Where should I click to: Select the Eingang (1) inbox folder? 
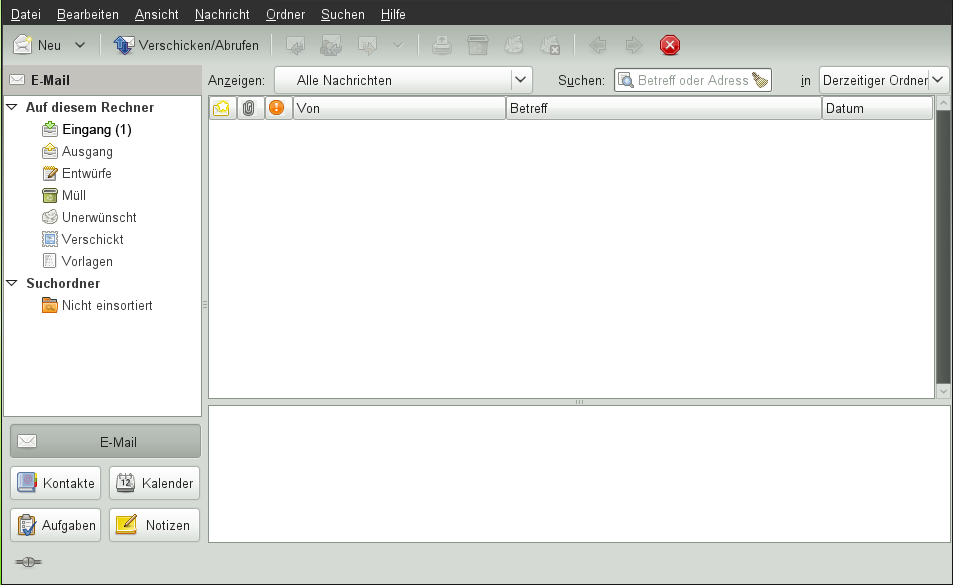[96, 129]
